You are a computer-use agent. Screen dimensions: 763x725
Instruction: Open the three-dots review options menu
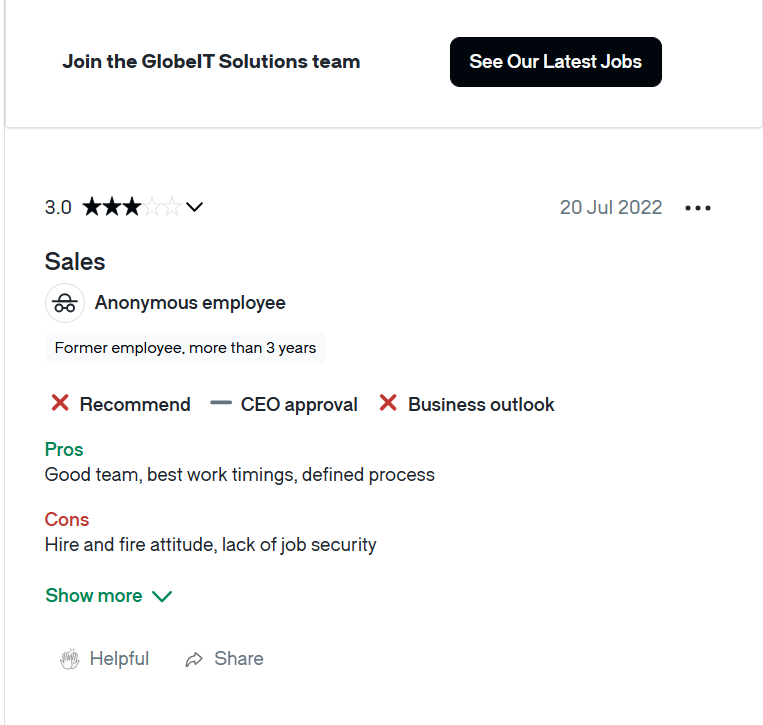(698, 208)
